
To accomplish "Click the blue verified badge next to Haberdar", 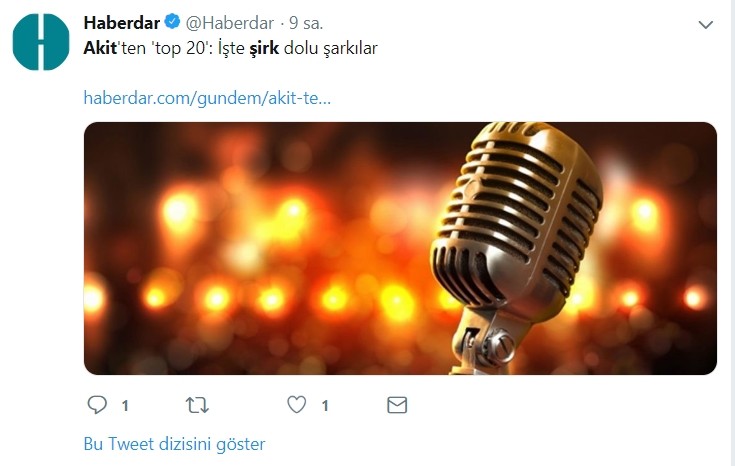I will pyautogui.click(x=172, y=22).
